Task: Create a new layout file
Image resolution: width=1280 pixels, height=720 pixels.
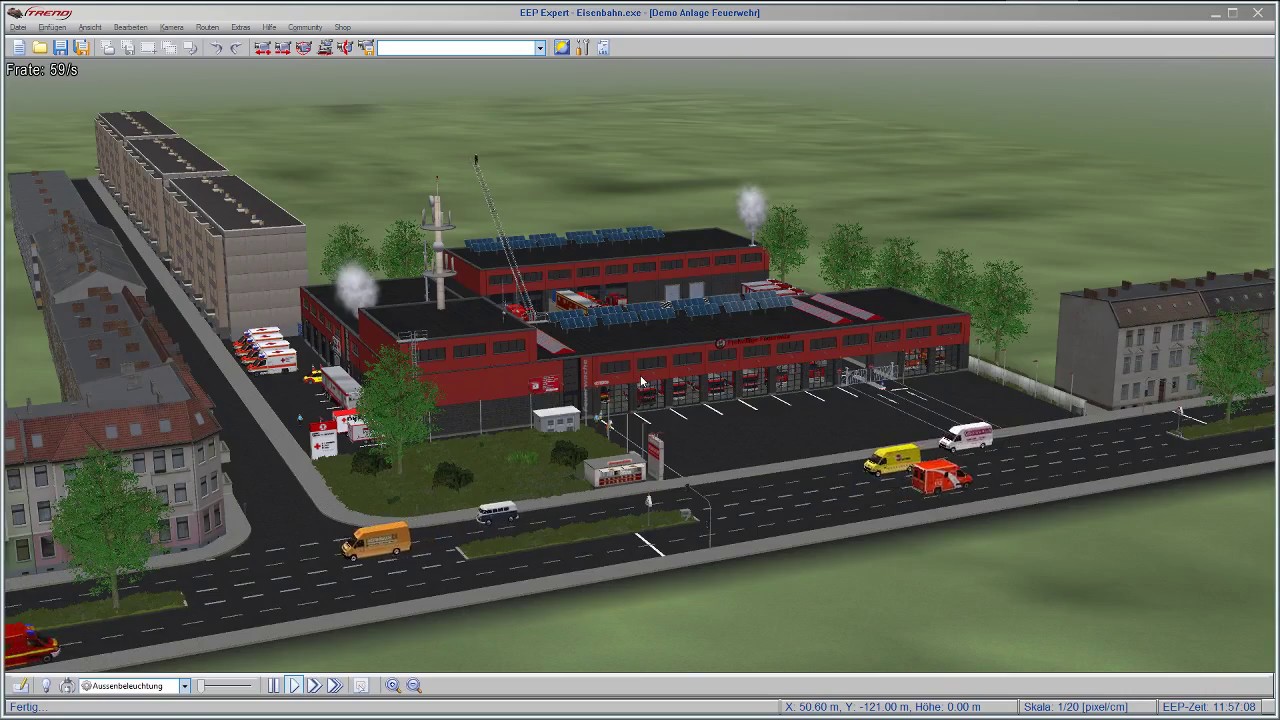Action: (19, 47)
